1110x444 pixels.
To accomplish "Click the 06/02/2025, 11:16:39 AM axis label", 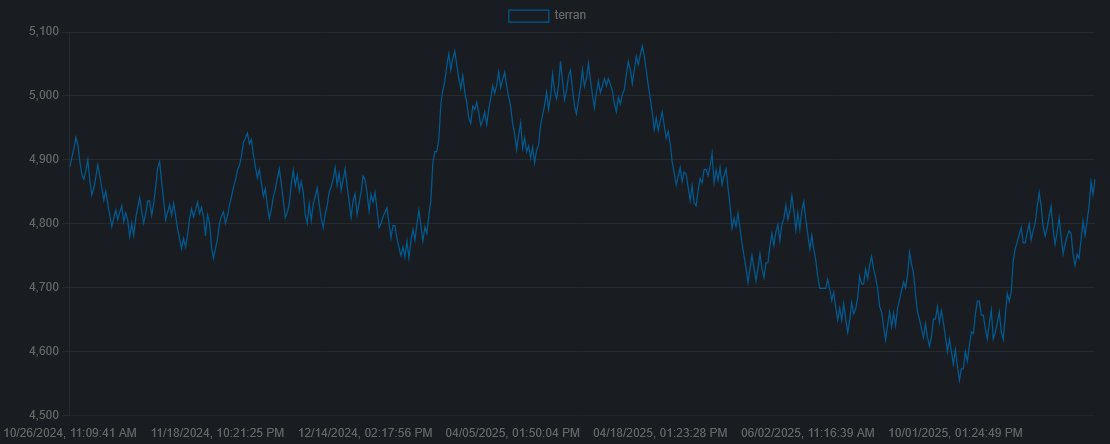I will coord(808,432).
